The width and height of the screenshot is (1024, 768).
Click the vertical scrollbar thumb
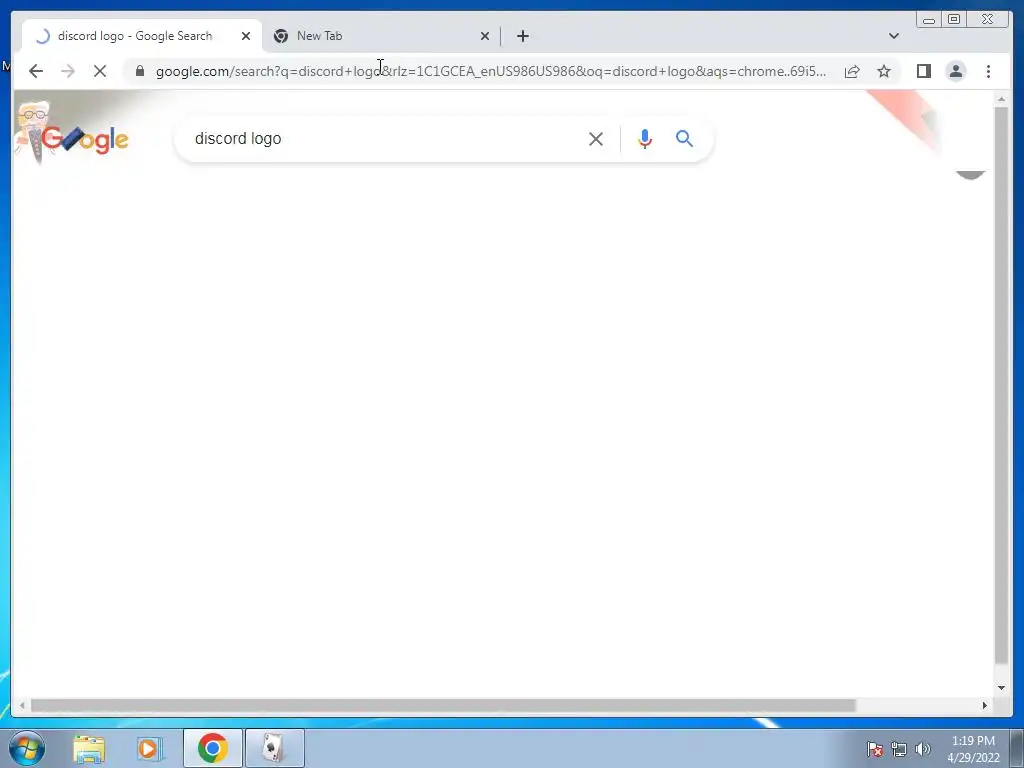1001,385
